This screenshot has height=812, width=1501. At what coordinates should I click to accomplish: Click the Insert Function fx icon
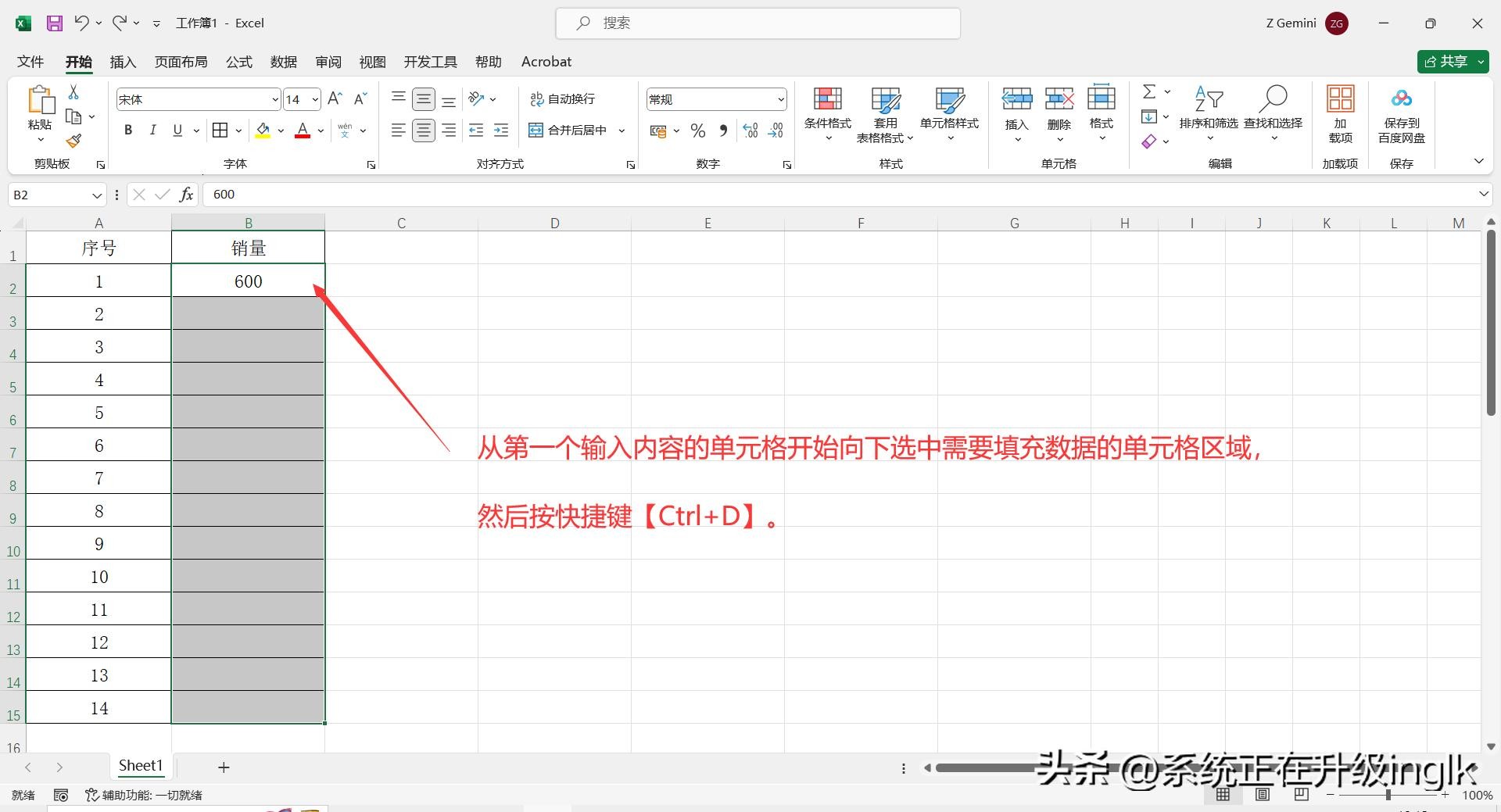(186, 195)
